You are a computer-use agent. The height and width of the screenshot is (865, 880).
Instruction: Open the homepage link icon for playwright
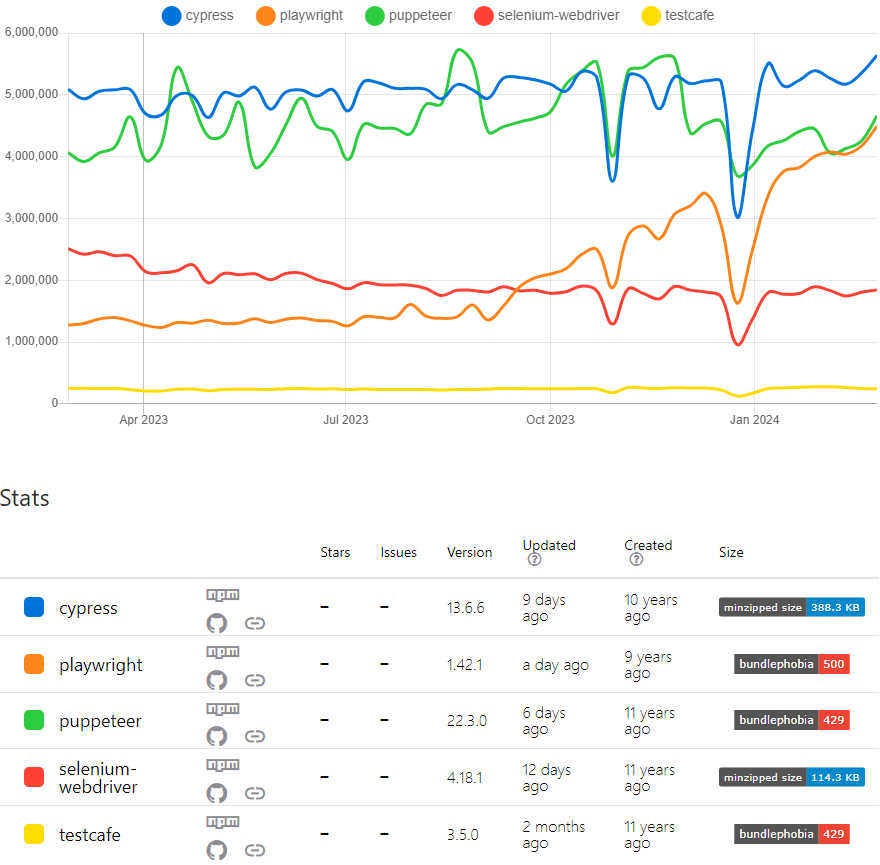255,680
